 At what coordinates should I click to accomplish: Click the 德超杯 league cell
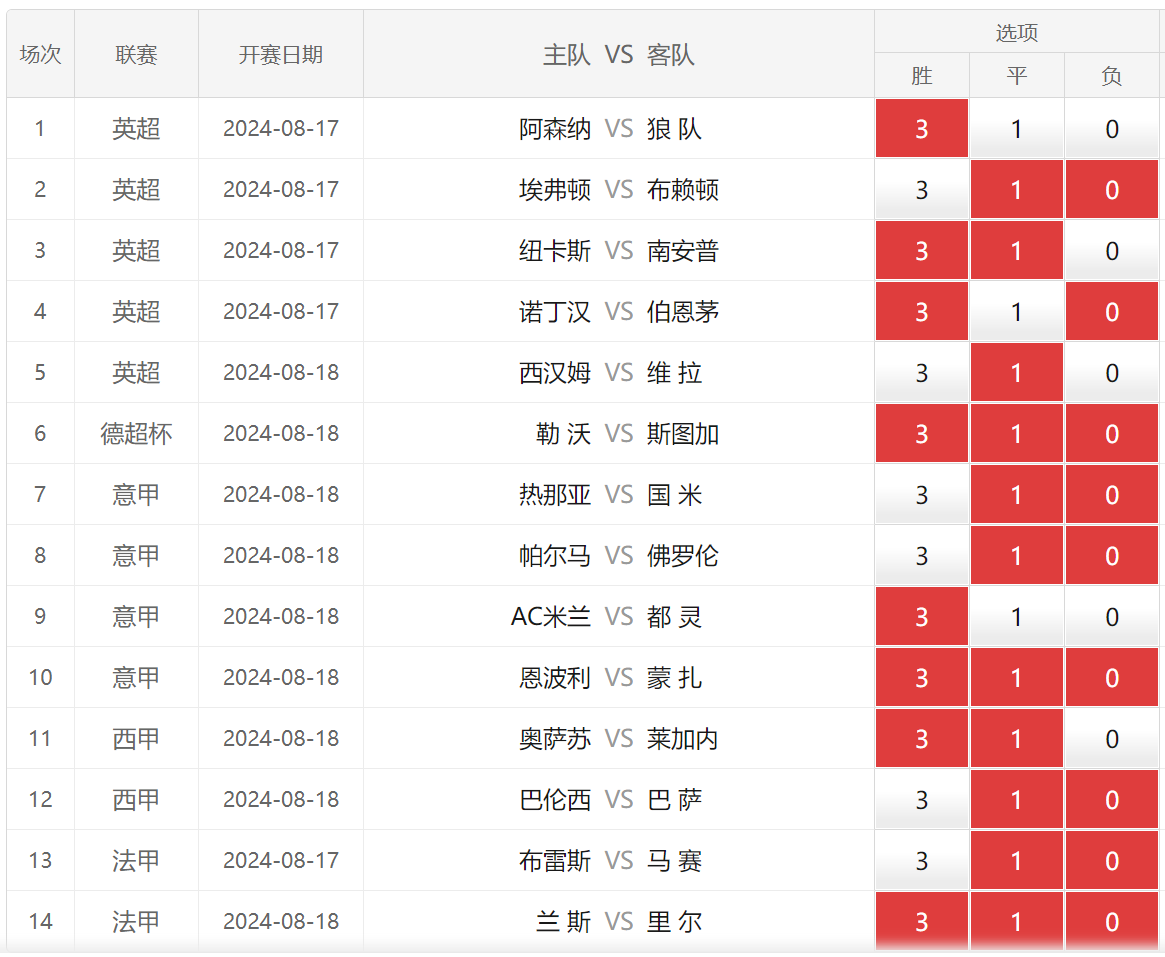click(x=136, y=433)
